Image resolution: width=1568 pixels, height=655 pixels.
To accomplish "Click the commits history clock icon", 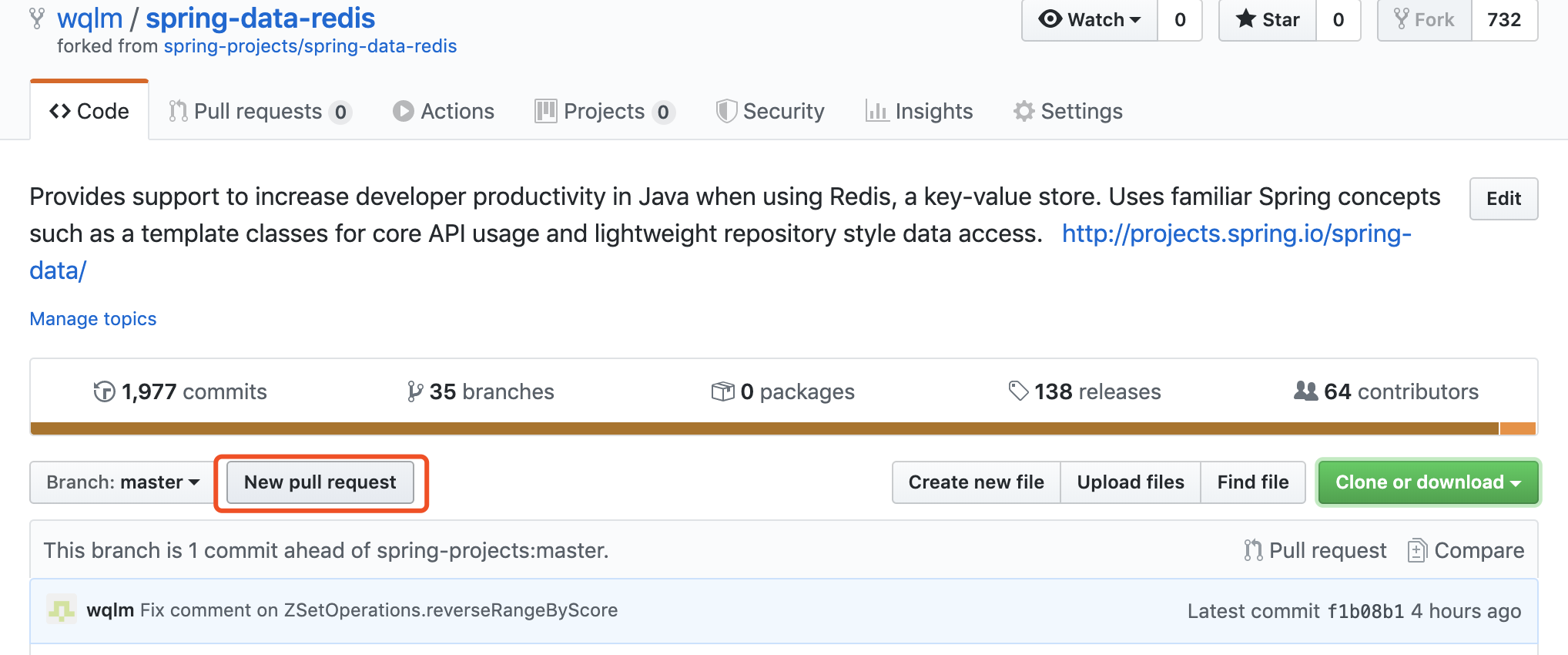I will coord(104,391).
